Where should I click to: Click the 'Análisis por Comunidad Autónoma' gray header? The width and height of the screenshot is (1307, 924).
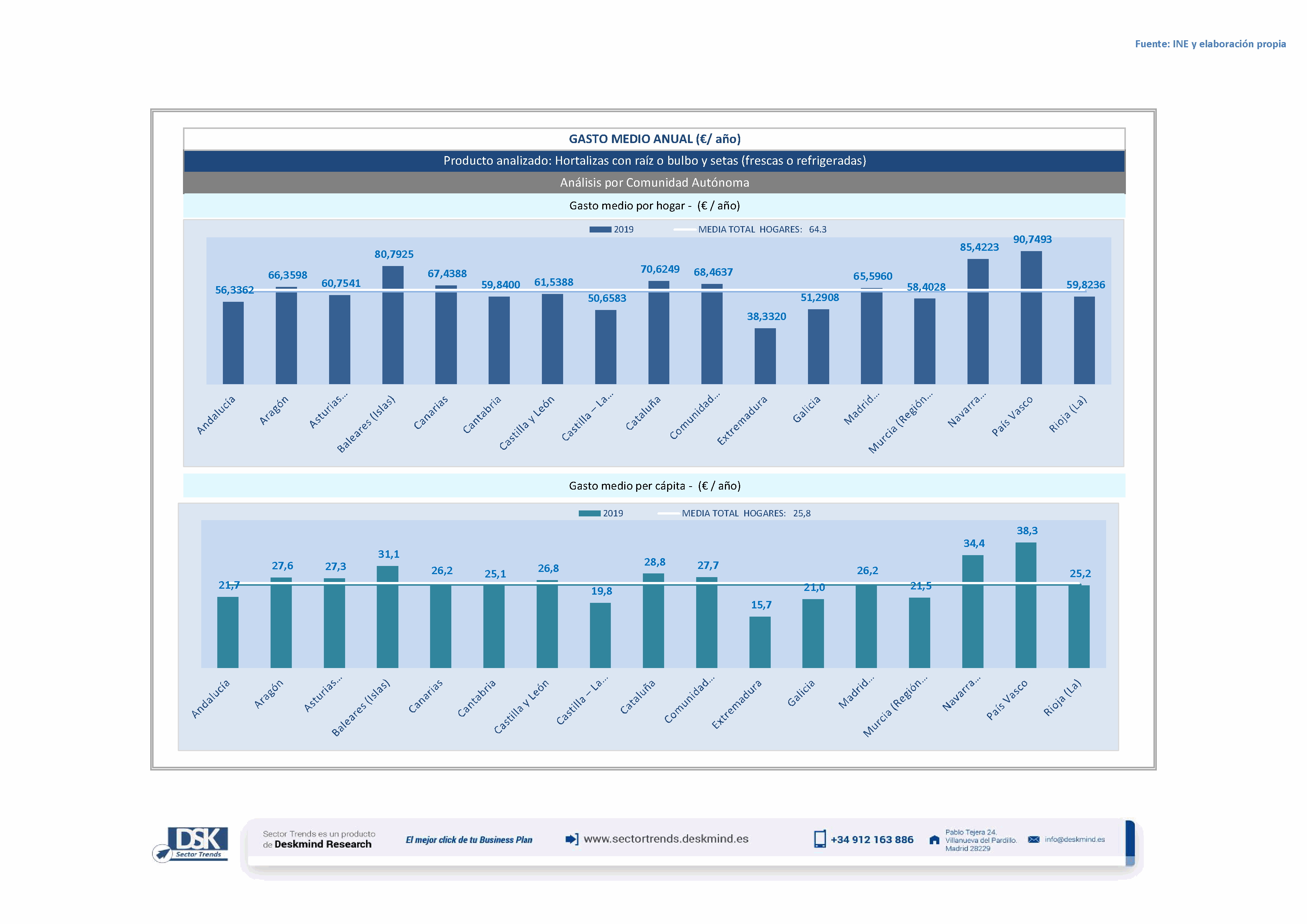(x=654, y=183)
